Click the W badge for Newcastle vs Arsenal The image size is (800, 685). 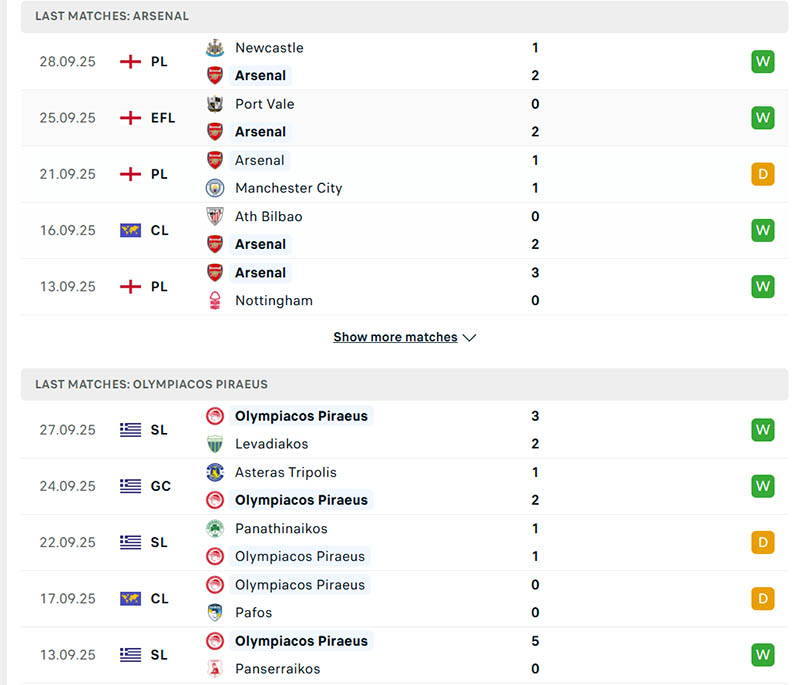pos(763,62)
